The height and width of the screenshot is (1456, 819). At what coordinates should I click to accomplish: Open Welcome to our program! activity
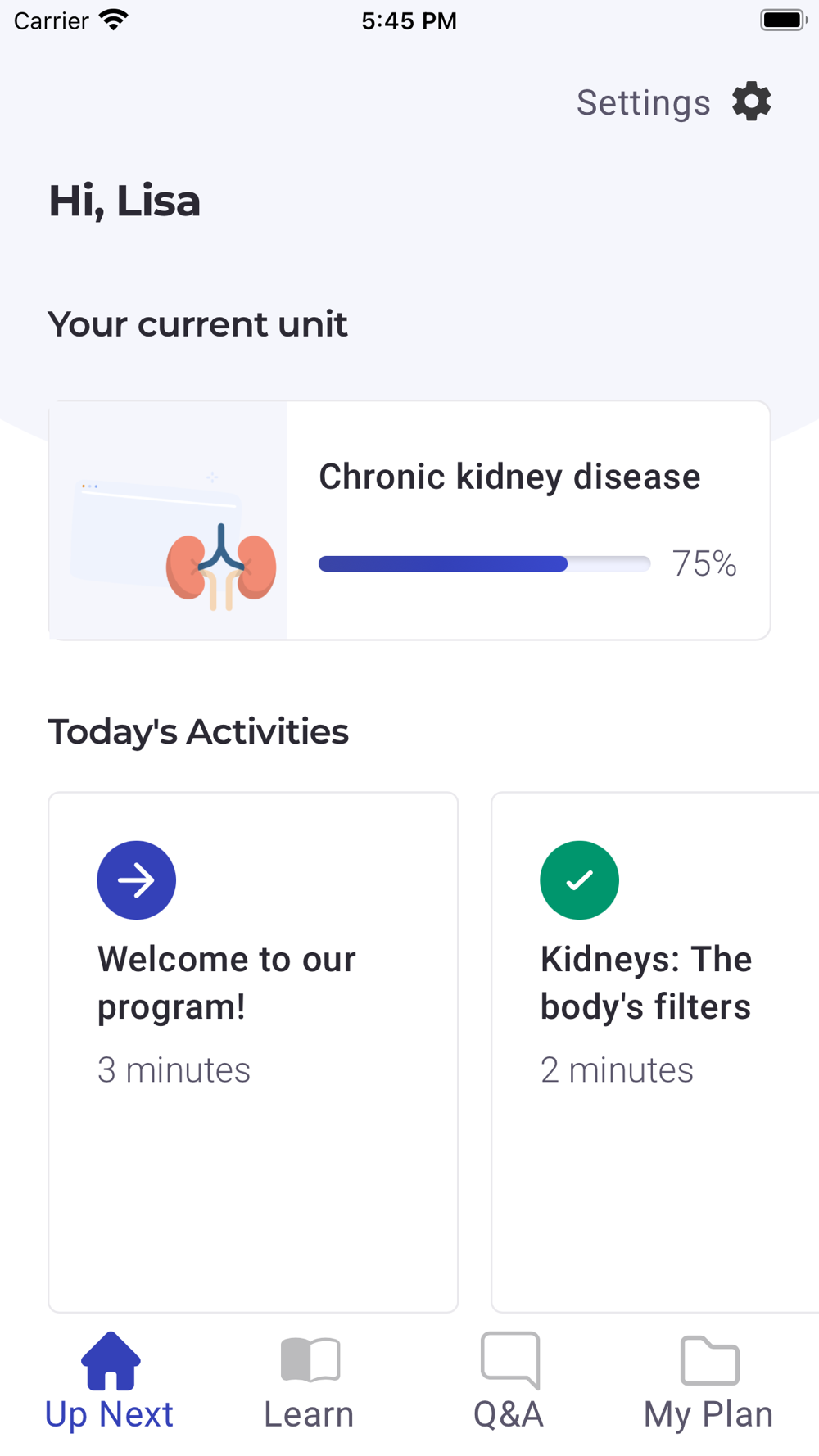[x=253, y=1052]
